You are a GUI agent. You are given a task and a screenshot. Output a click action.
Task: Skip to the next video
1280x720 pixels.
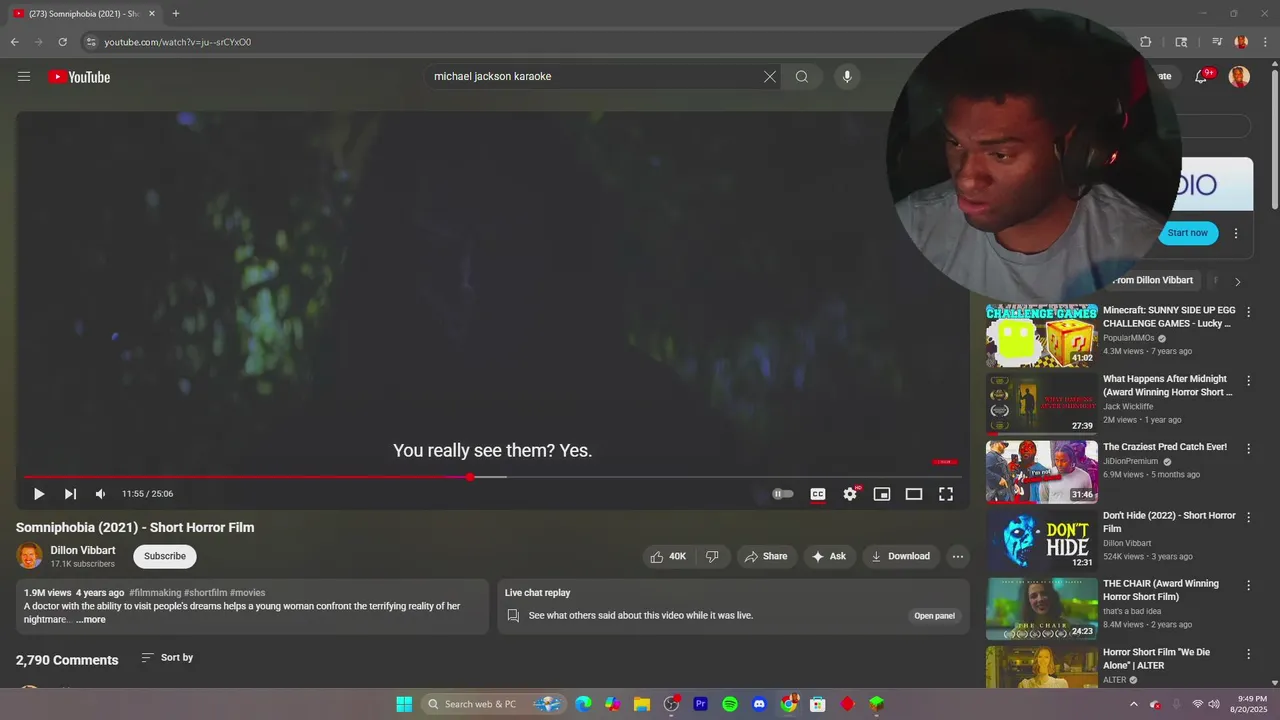(x=70, y=494)
